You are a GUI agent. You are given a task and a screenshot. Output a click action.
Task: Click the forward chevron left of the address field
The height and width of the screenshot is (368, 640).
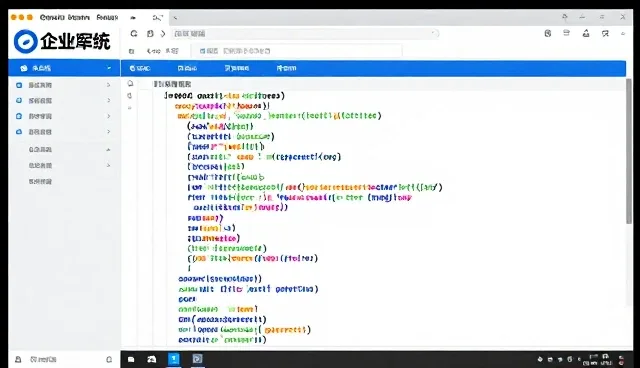pyautogui.click(x=163, y=33)
